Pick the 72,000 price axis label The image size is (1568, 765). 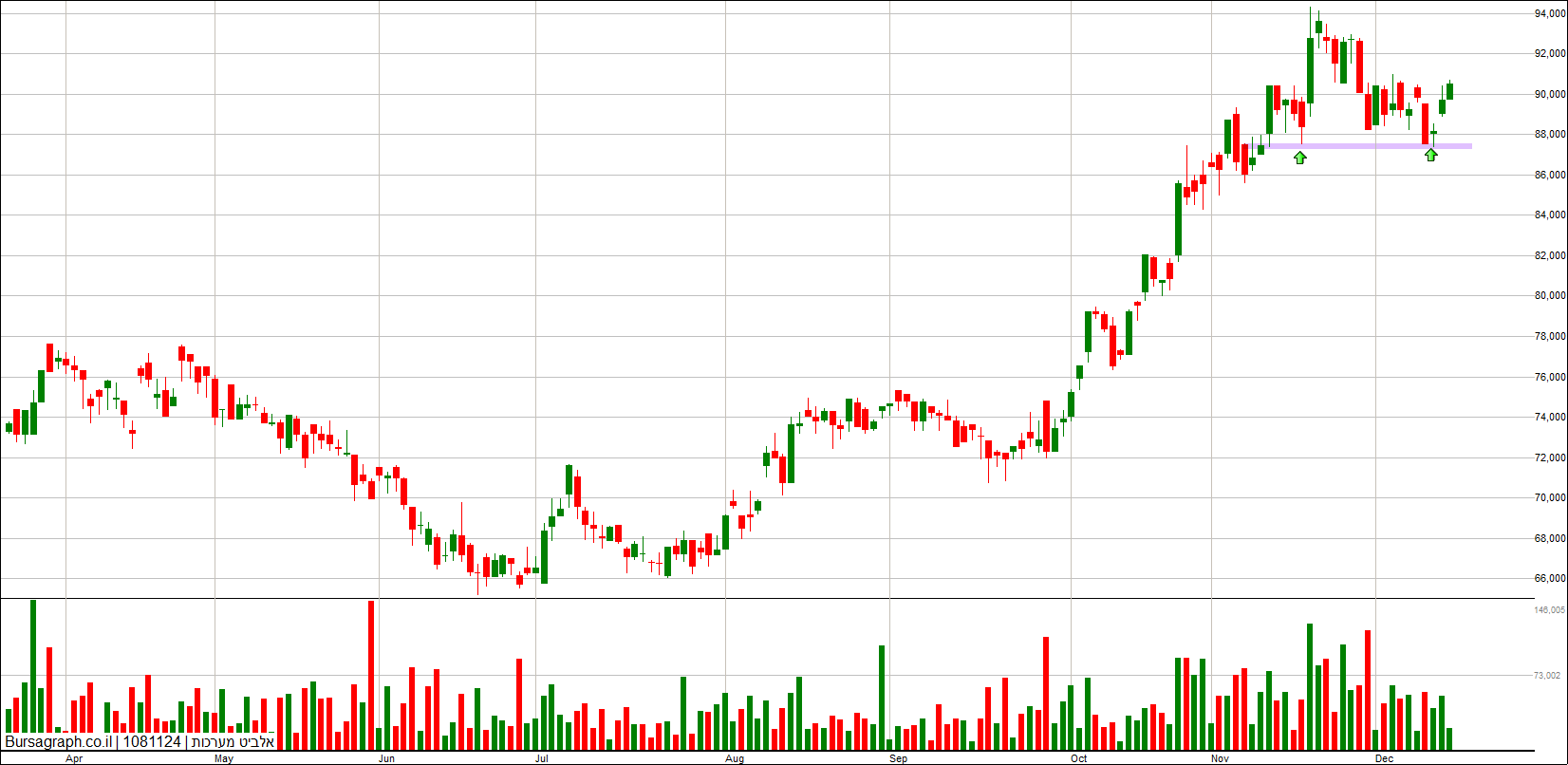[x=1550, y=458]
